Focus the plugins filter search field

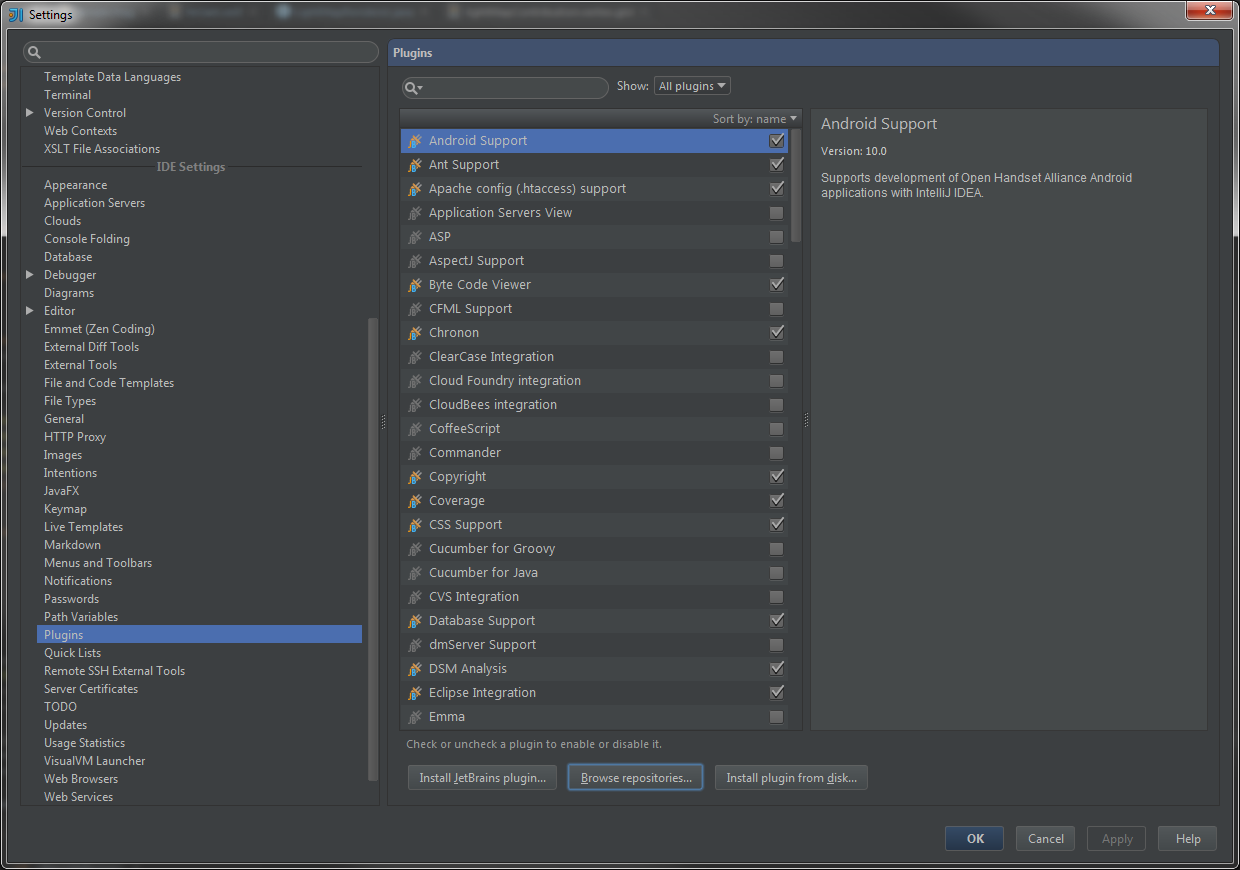tap(505, 88)
